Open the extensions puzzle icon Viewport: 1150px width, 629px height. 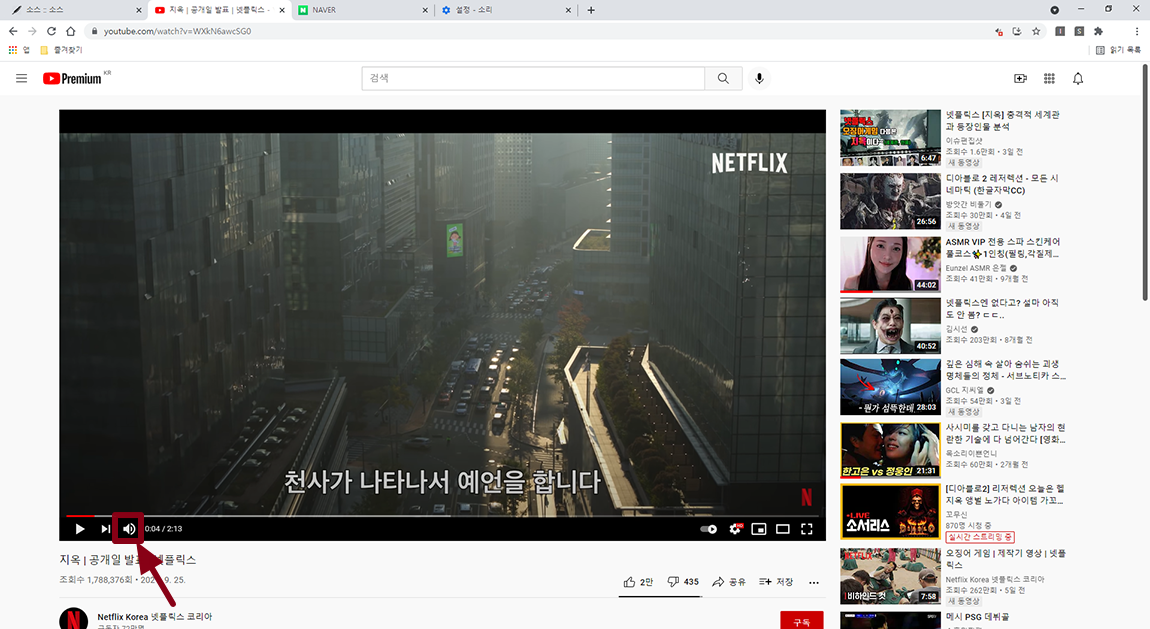tap(1099, 31)
